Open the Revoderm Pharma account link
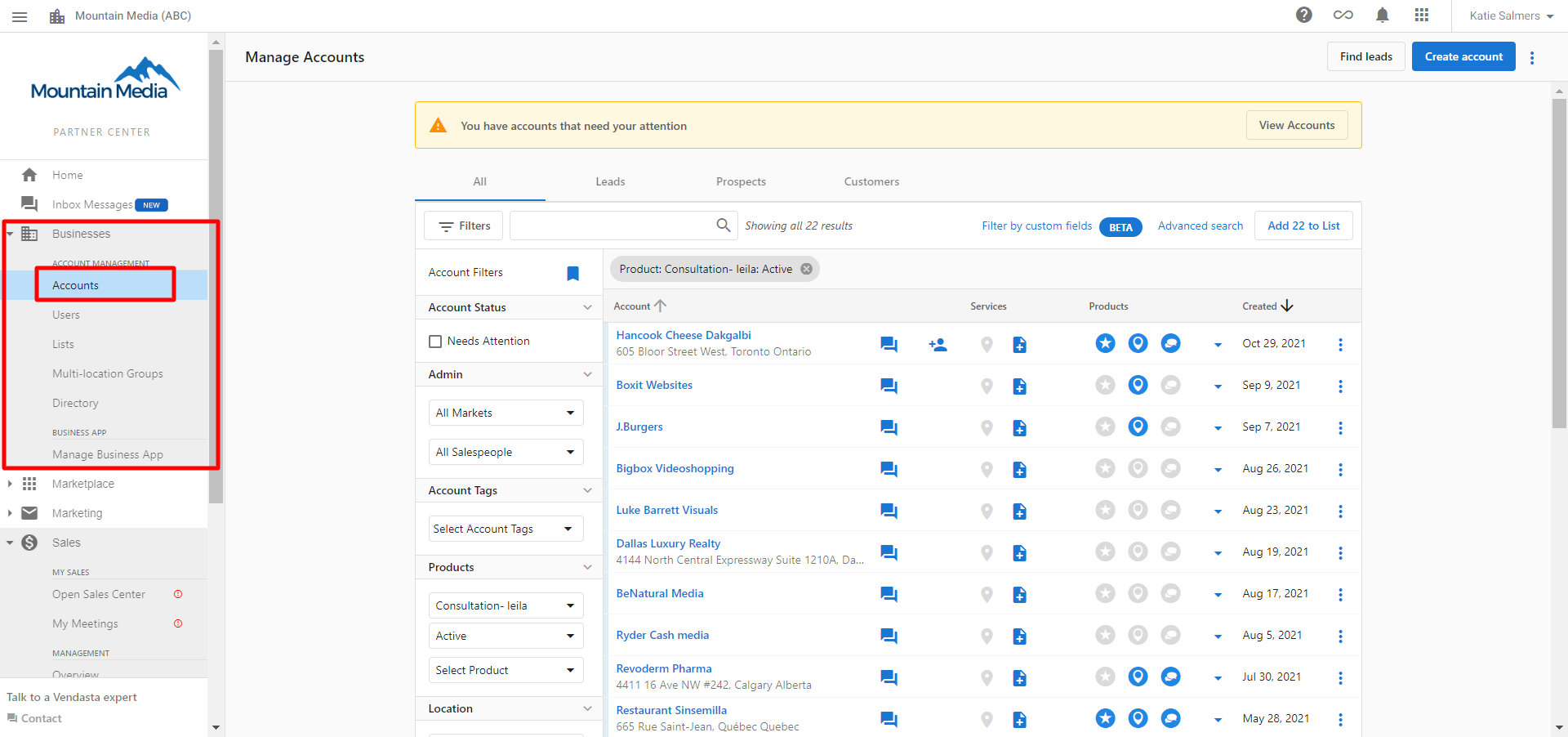This screenshot has width=1568, height=737. (x=664, y=668)
